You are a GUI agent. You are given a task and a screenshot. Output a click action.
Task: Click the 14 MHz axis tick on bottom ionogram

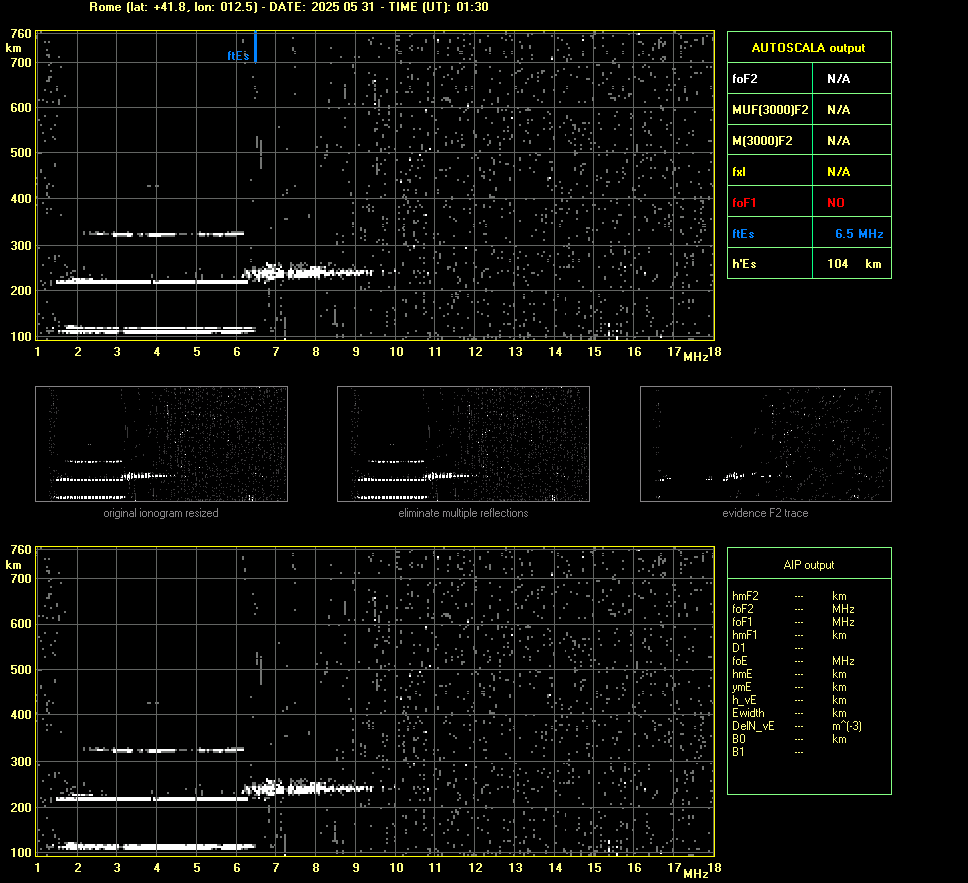[555, 868]
